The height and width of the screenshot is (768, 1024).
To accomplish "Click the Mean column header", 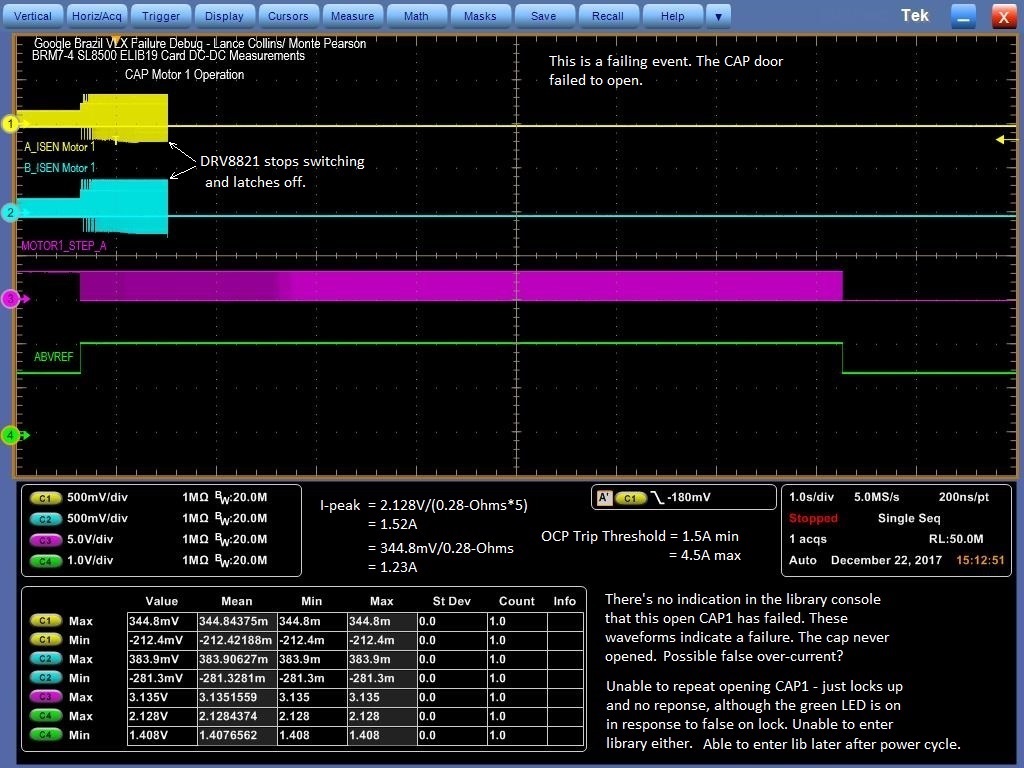I will click(x=236, y=601).
